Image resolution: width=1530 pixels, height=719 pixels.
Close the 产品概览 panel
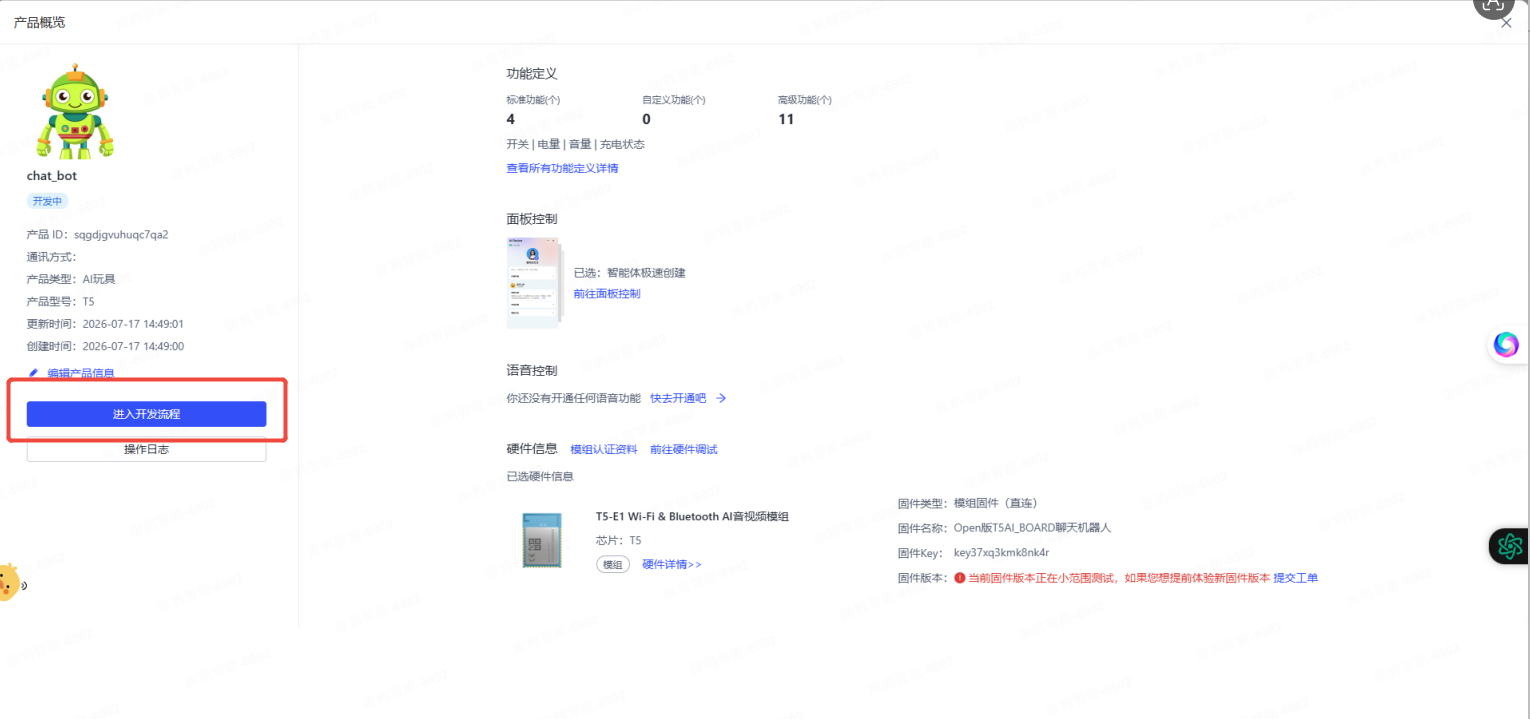(1507, 23)
